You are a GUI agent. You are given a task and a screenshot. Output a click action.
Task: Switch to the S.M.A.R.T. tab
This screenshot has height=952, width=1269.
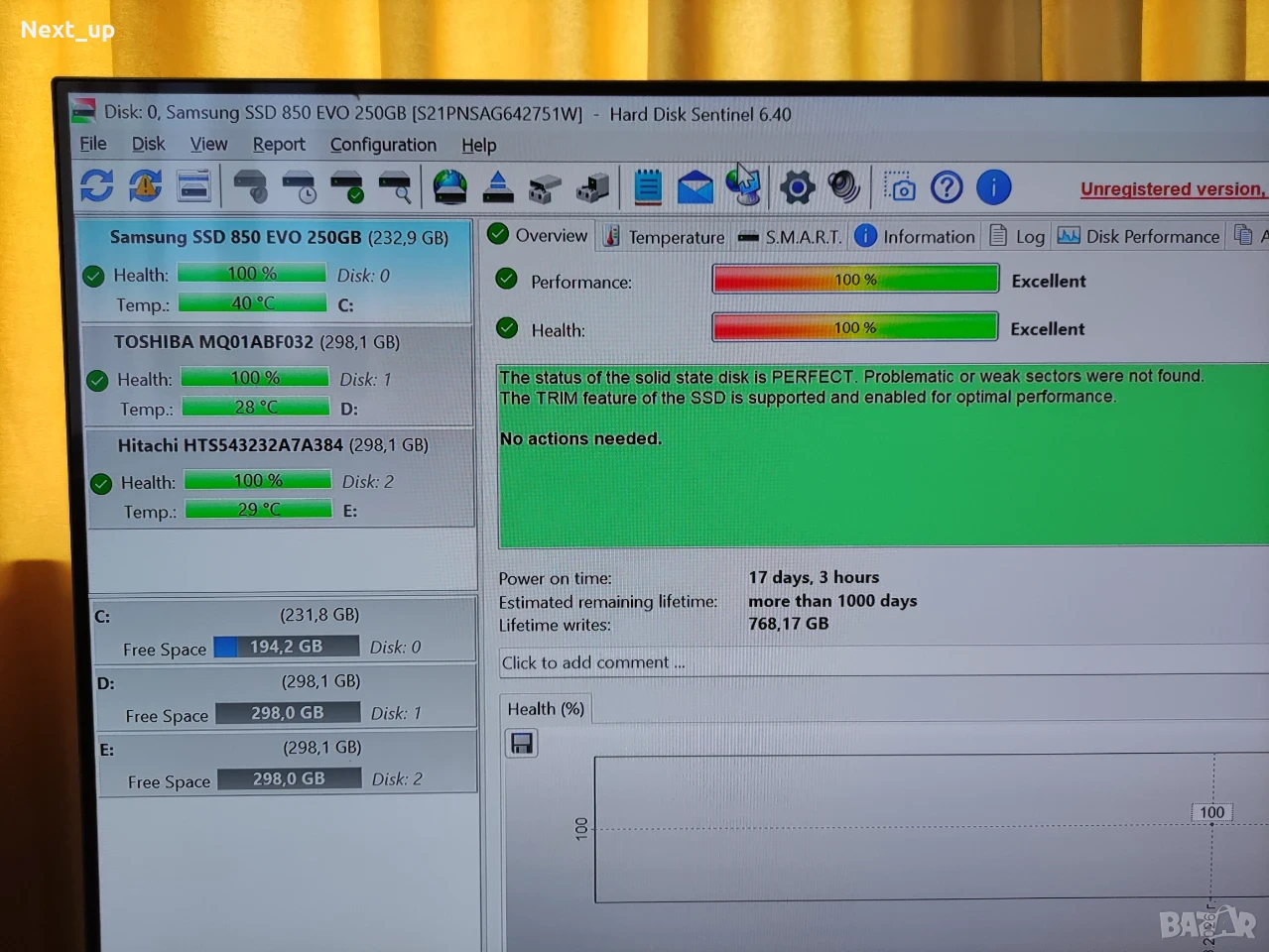pyautogui.click(x=791, y=237)
